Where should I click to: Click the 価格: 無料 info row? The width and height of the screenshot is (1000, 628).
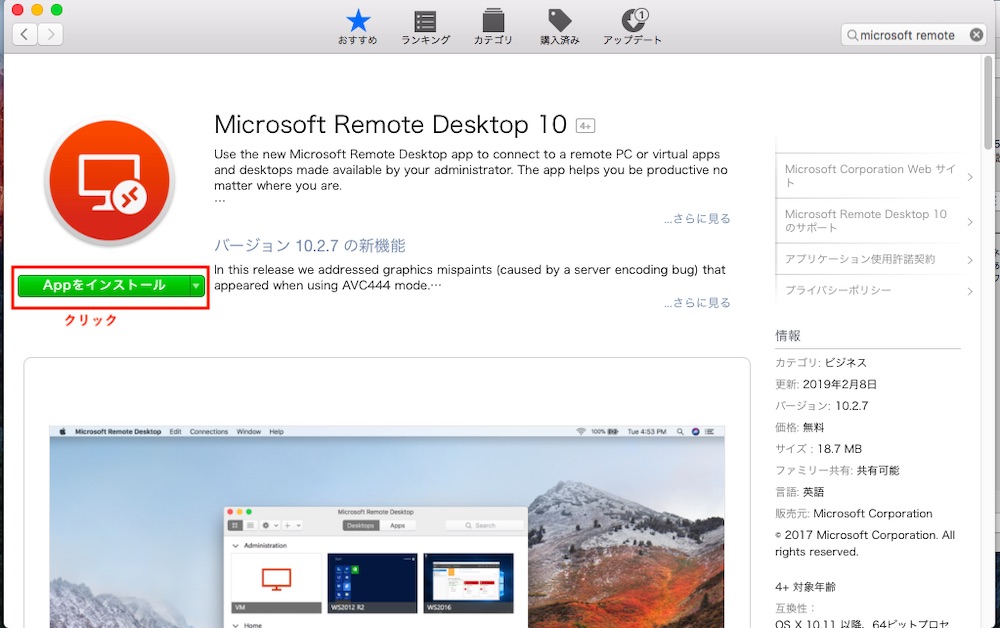click(x=800, y=427)
